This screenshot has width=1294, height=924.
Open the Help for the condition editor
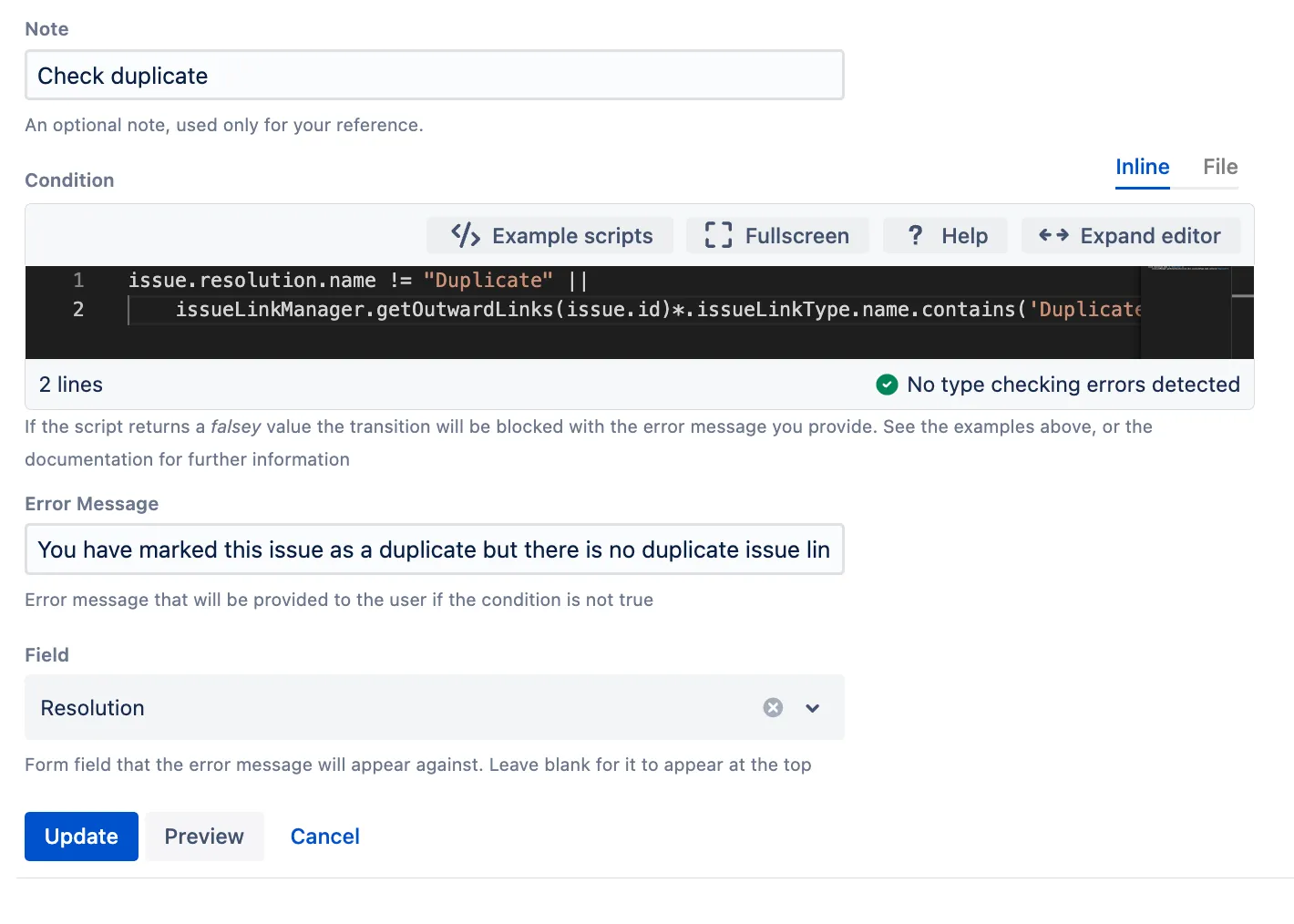click(946, 236)
